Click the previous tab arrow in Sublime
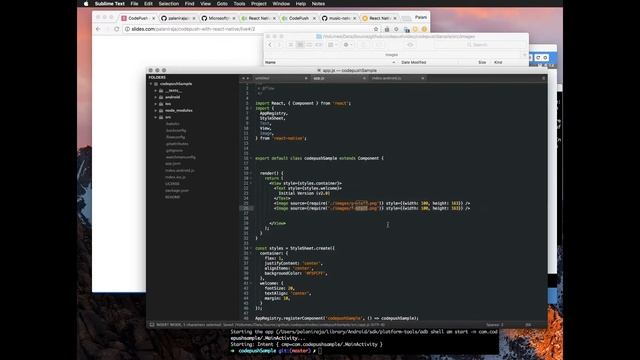This screenshot has height=360, width=640. 243,78
